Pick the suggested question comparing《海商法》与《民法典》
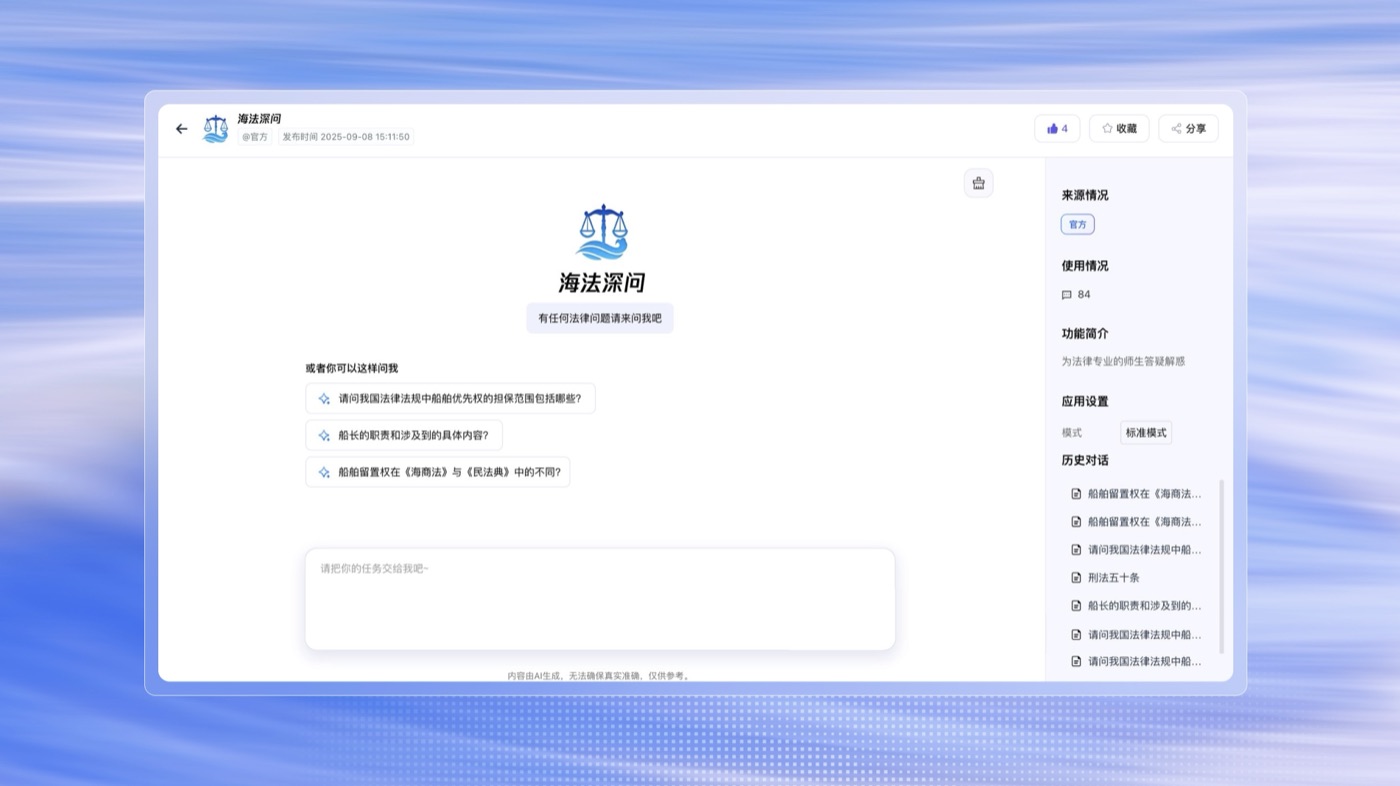Image resolution: width=1400 pixels, height=786 pixels. [437, 472]
